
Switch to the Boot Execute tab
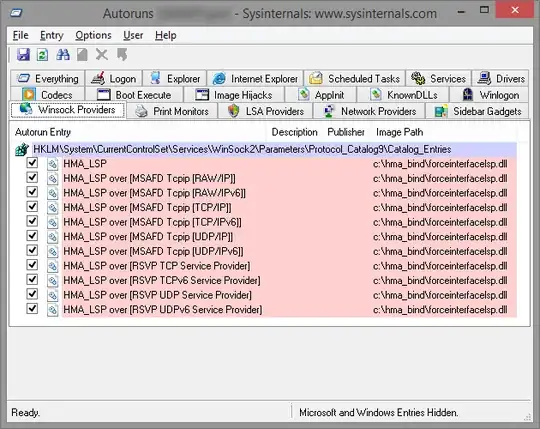134,95
